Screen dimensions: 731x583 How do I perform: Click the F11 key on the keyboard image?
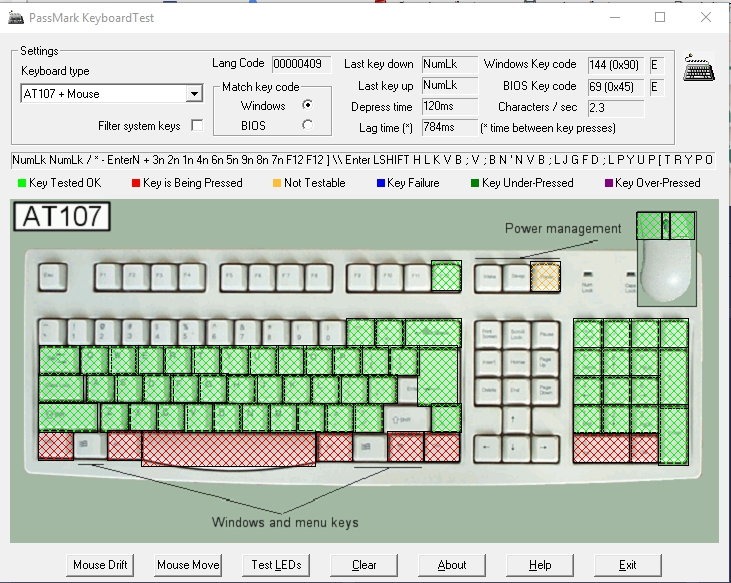coord(417,277)
